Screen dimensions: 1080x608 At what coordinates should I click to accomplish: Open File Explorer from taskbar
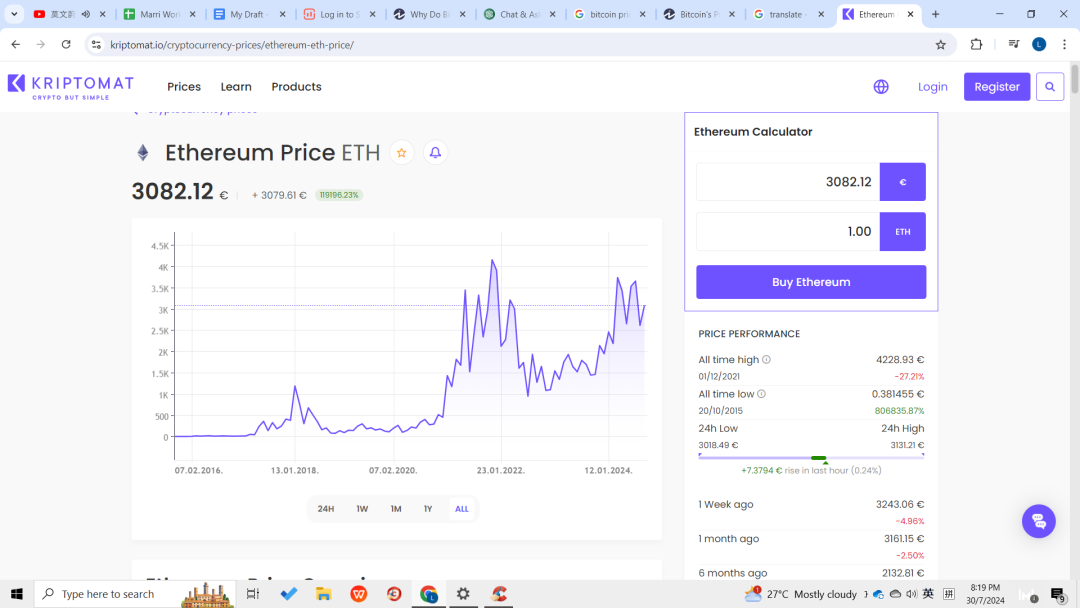pos(324,594)
